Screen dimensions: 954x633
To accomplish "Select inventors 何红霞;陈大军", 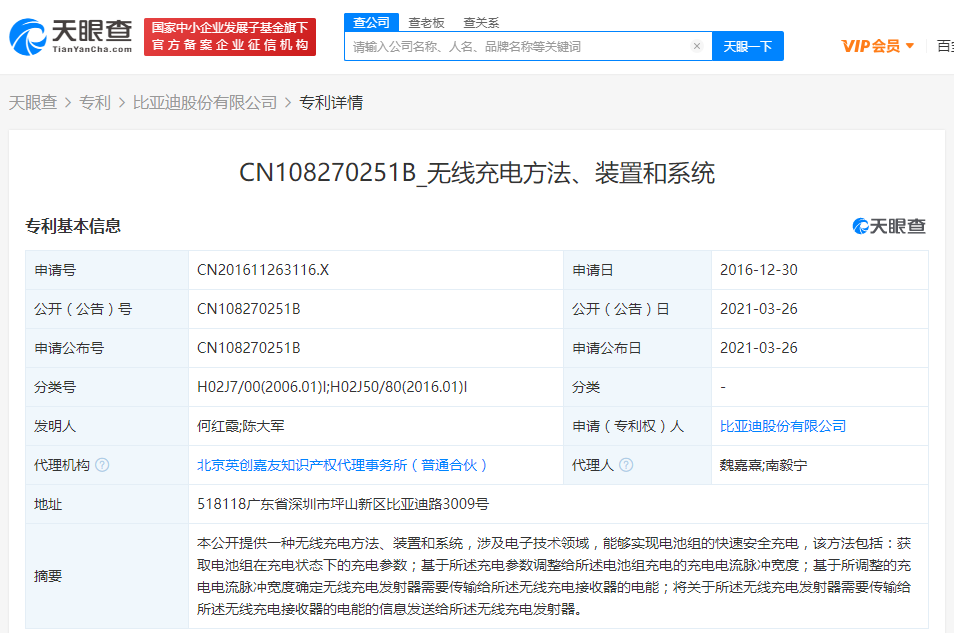I will click(240, 426).
